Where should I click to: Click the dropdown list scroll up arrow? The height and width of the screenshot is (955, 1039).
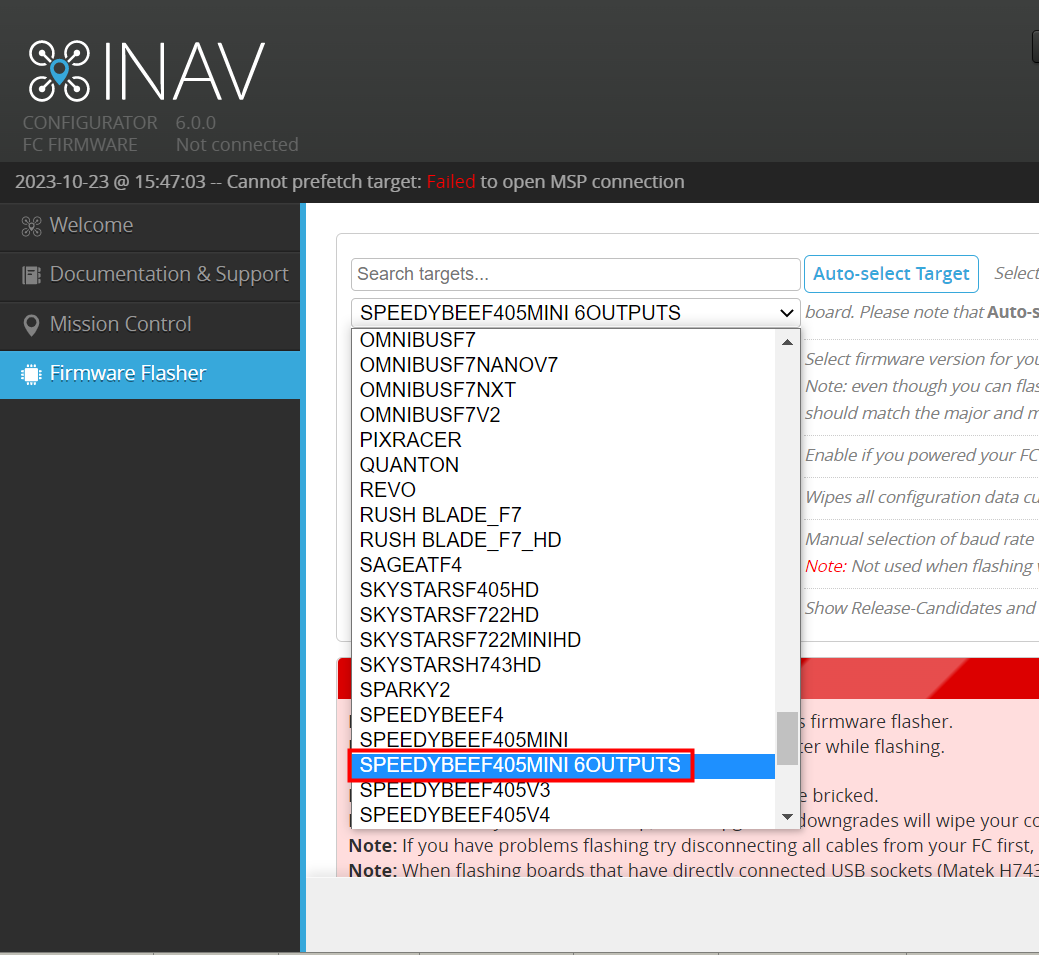point(787,342)
